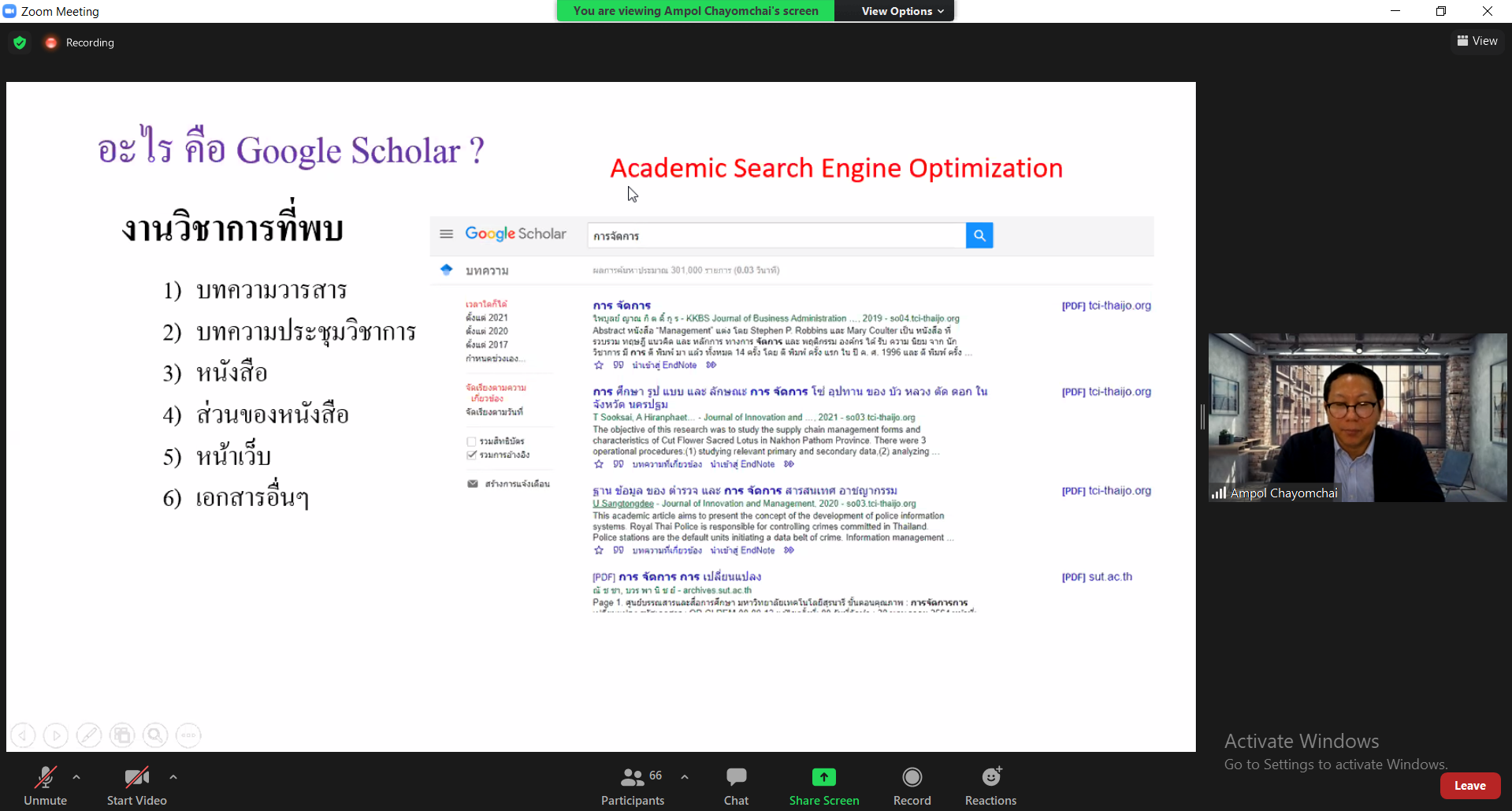Click the green encryption shield icon

[20, 43]
